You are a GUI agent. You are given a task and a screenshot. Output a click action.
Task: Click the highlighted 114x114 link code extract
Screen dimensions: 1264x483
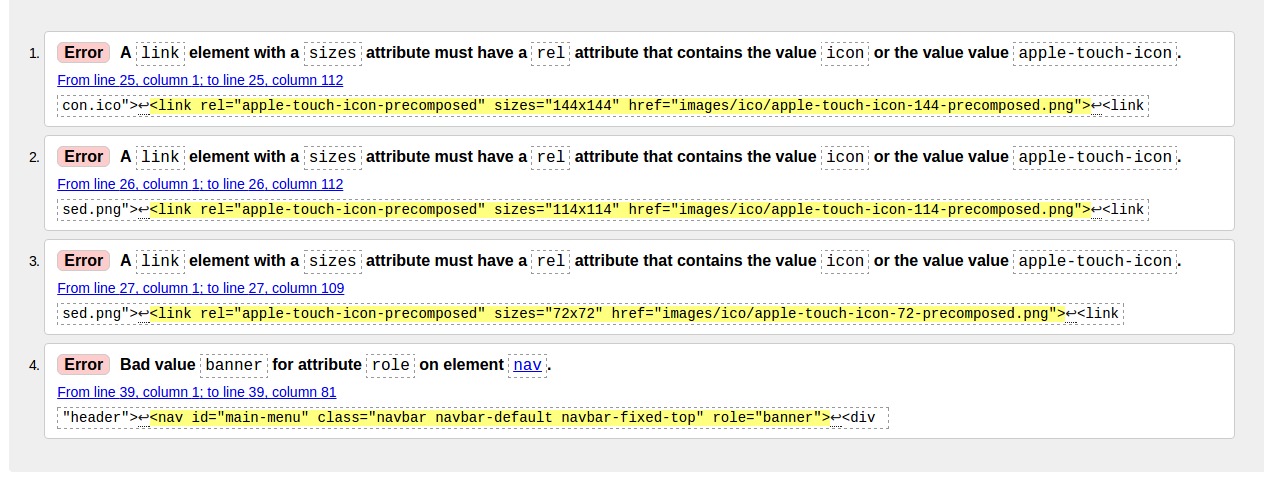pos(620,210)
